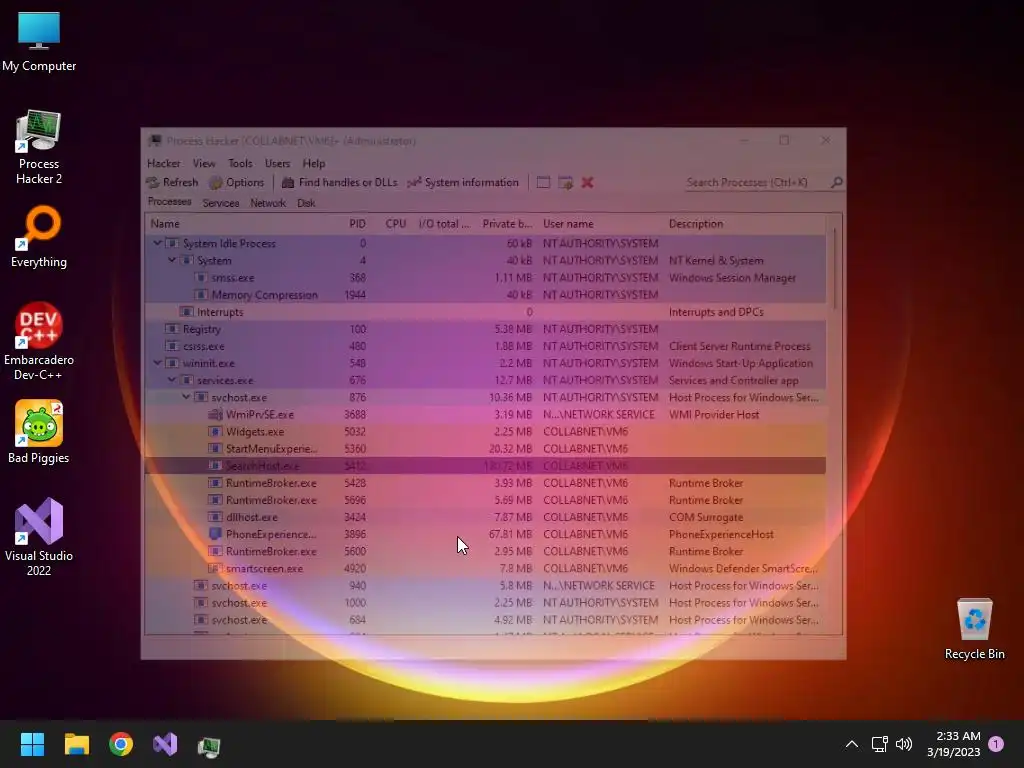
Task: Open Everything search desktop shortcut
Action: tap(39, 236)
